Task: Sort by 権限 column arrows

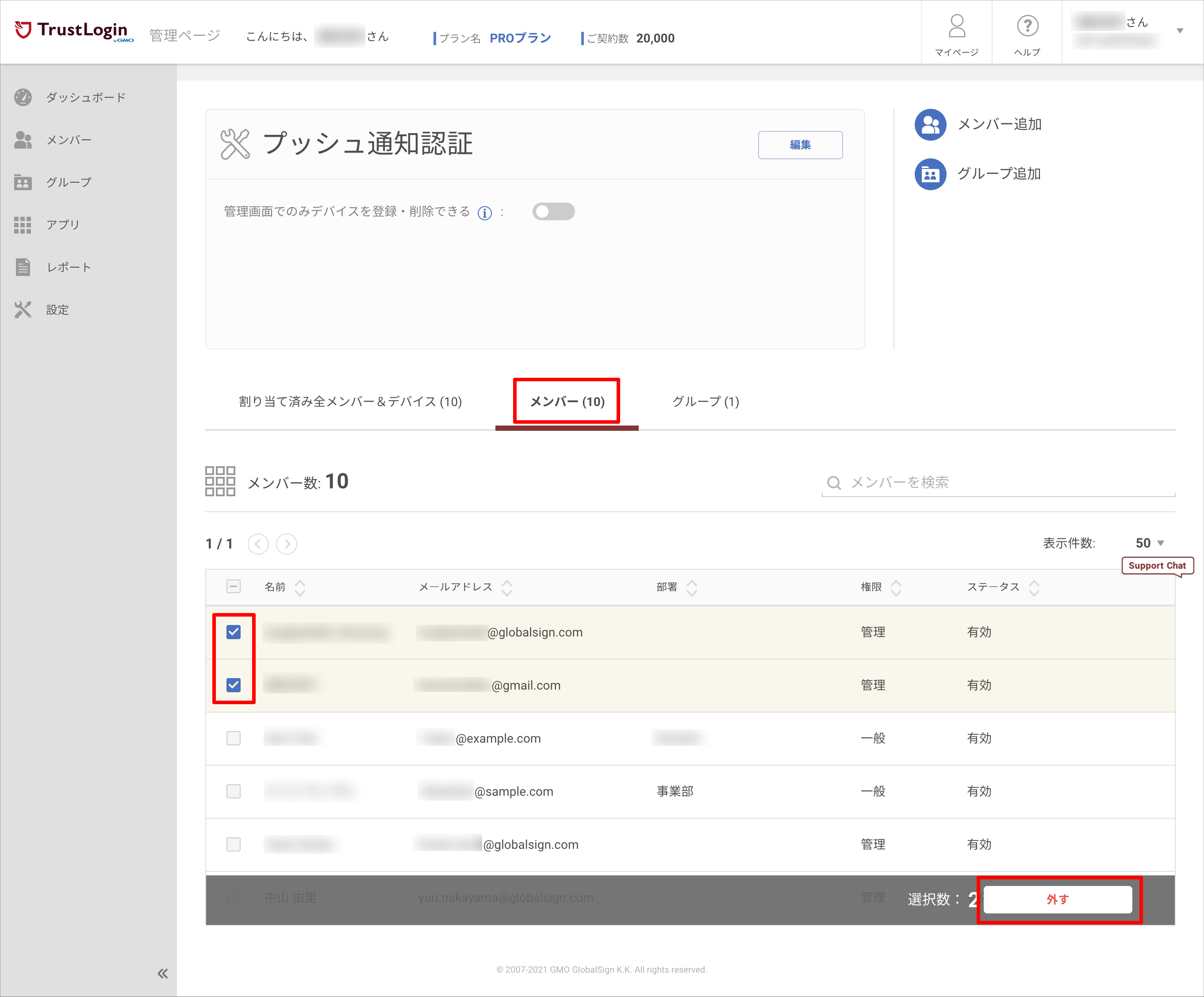Action: (x=896, y=588)
